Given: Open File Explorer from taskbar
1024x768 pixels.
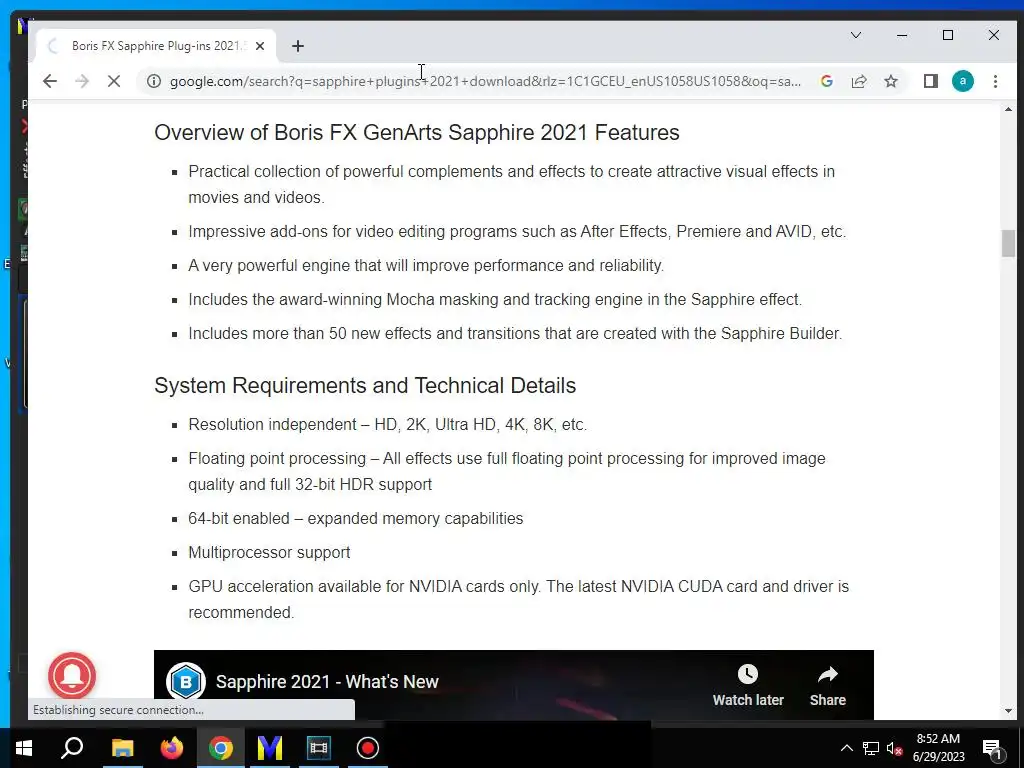Looking at the screenshot, I should 122,748.
